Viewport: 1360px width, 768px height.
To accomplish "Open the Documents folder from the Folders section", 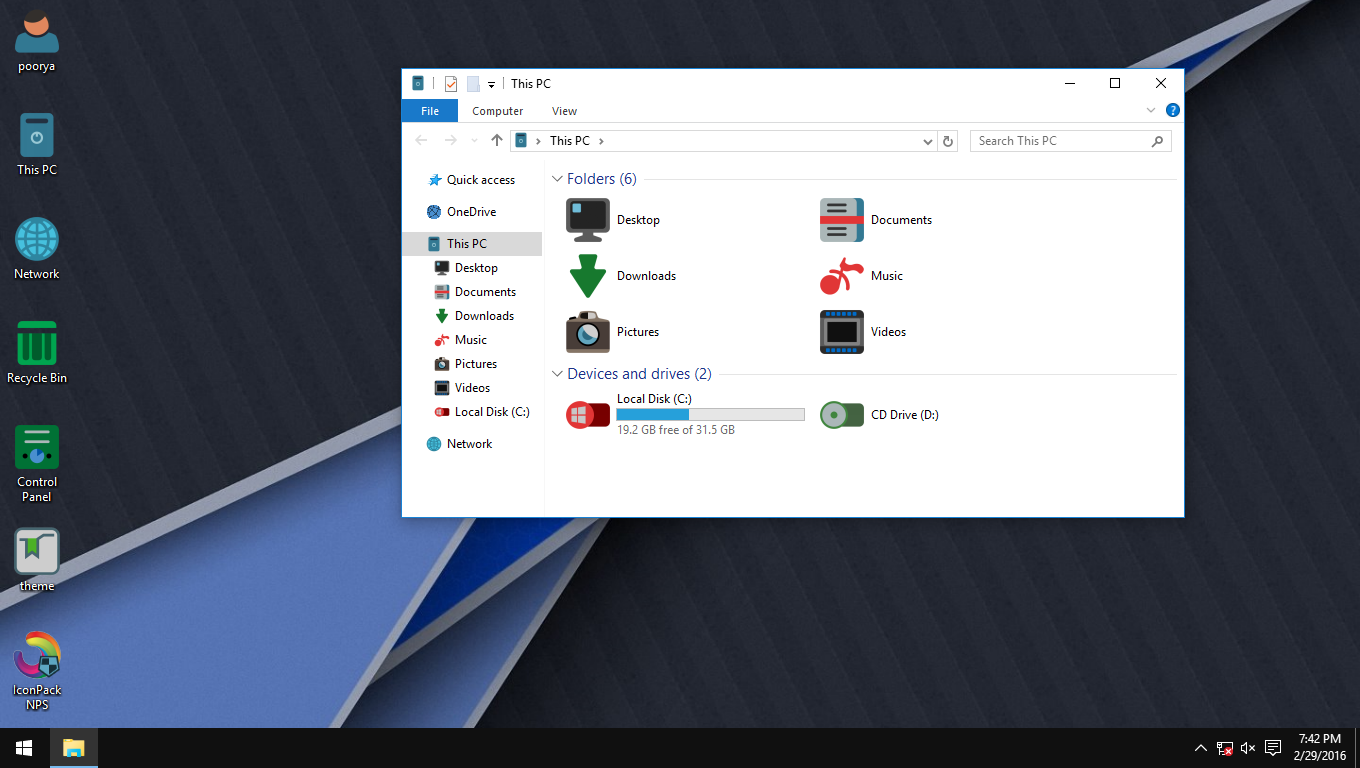I will [x=841, y=219].
